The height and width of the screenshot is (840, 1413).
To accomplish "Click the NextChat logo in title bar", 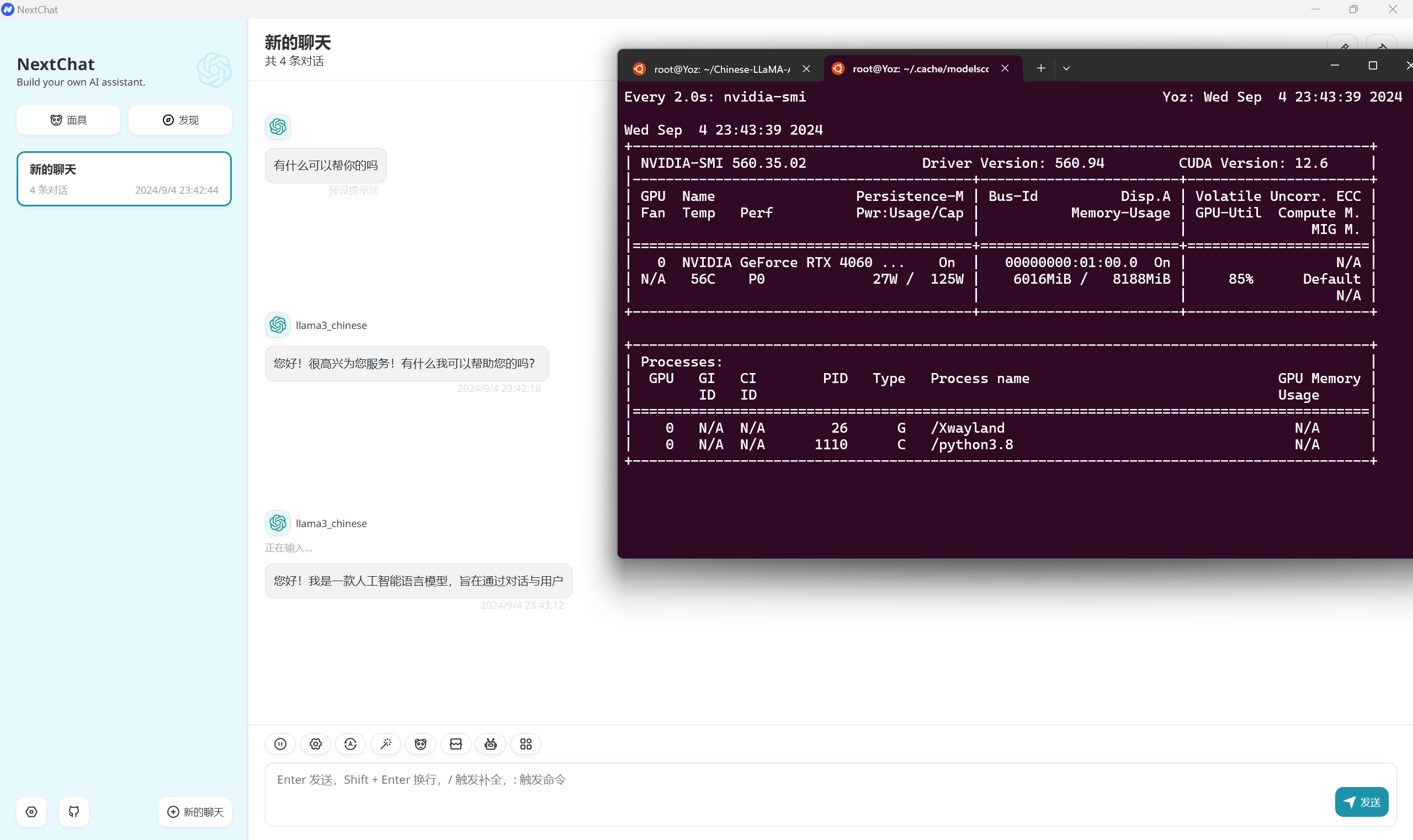I will click(8, 9).
